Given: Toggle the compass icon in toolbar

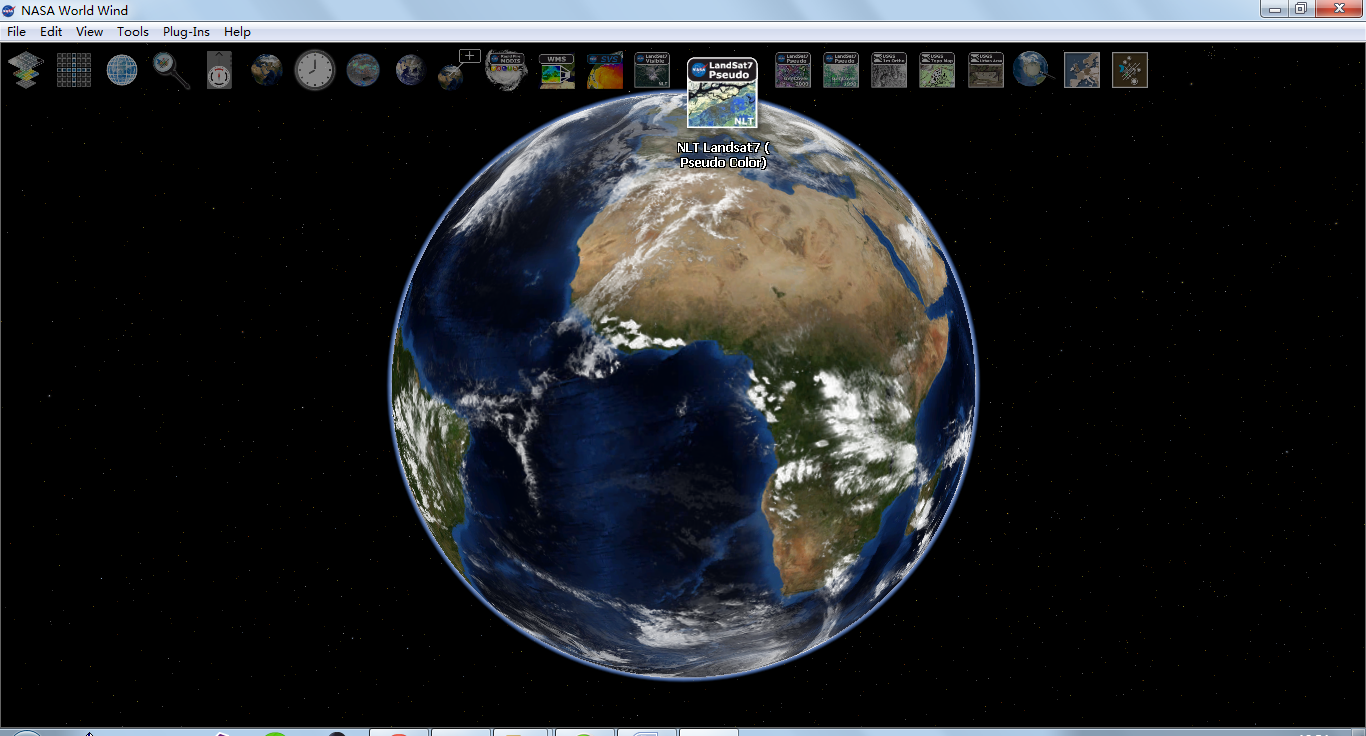Looking at the screenshot, I should point(219,70).
